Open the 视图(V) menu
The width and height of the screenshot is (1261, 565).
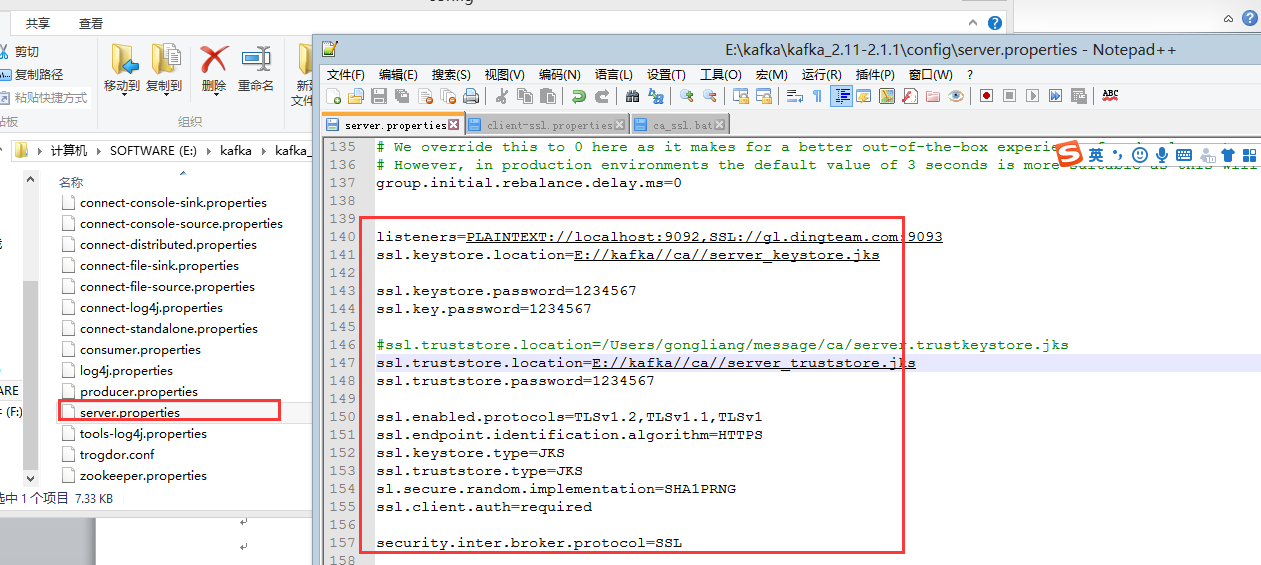504,74
